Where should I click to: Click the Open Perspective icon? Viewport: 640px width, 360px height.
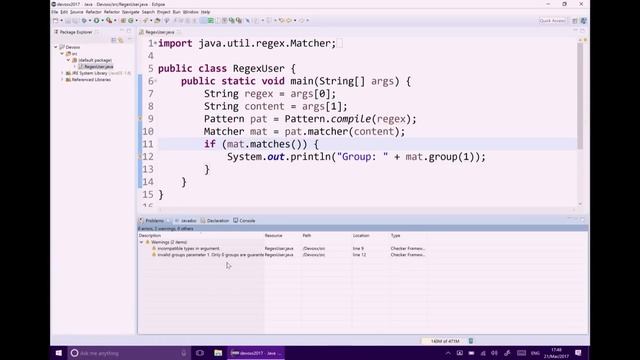(575, 20)
